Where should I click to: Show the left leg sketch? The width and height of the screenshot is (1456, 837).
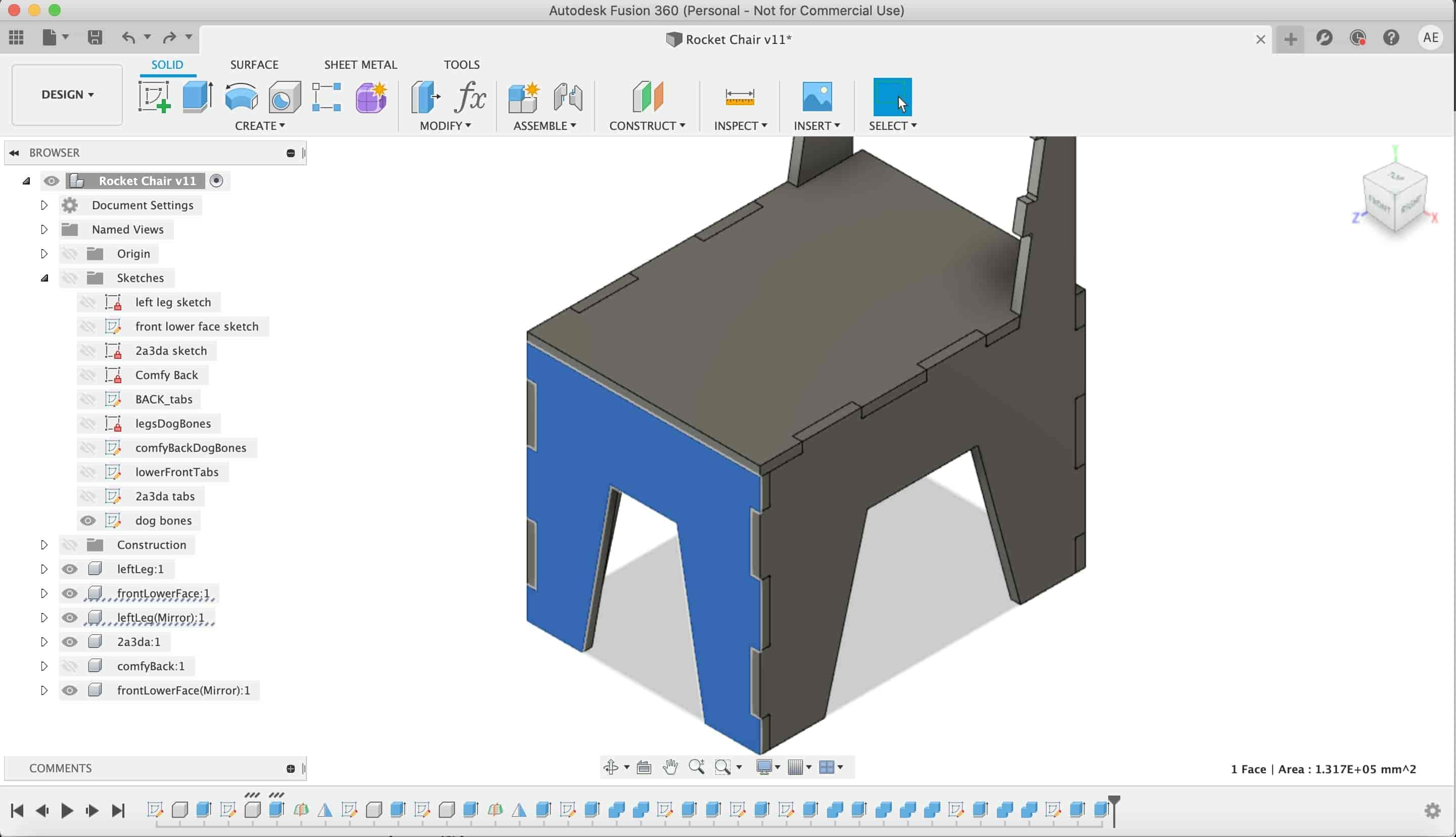87,302
